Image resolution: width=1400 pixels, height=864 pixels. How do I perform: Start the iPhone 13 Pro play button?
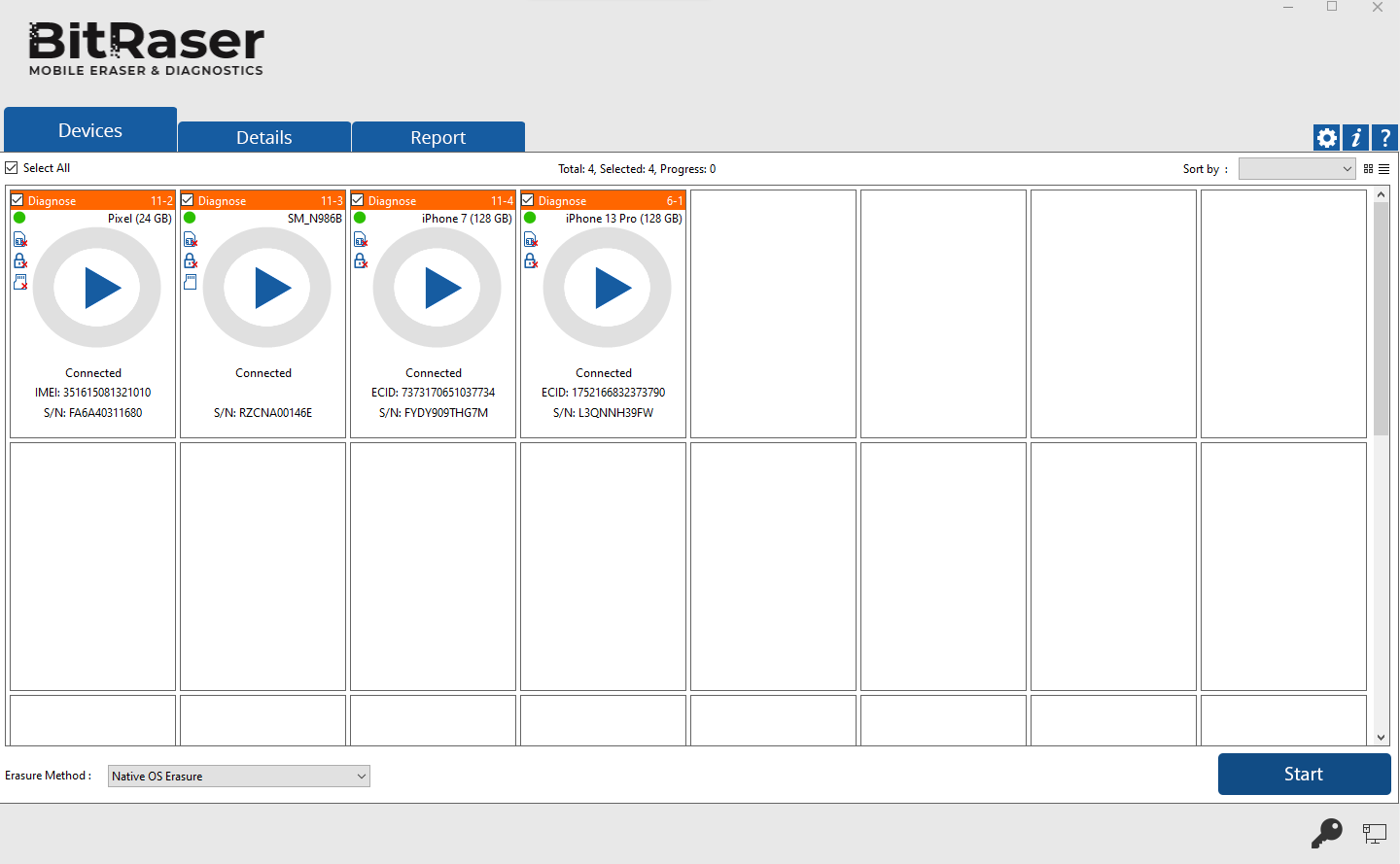pyautogui.click(x=610, y=288)
